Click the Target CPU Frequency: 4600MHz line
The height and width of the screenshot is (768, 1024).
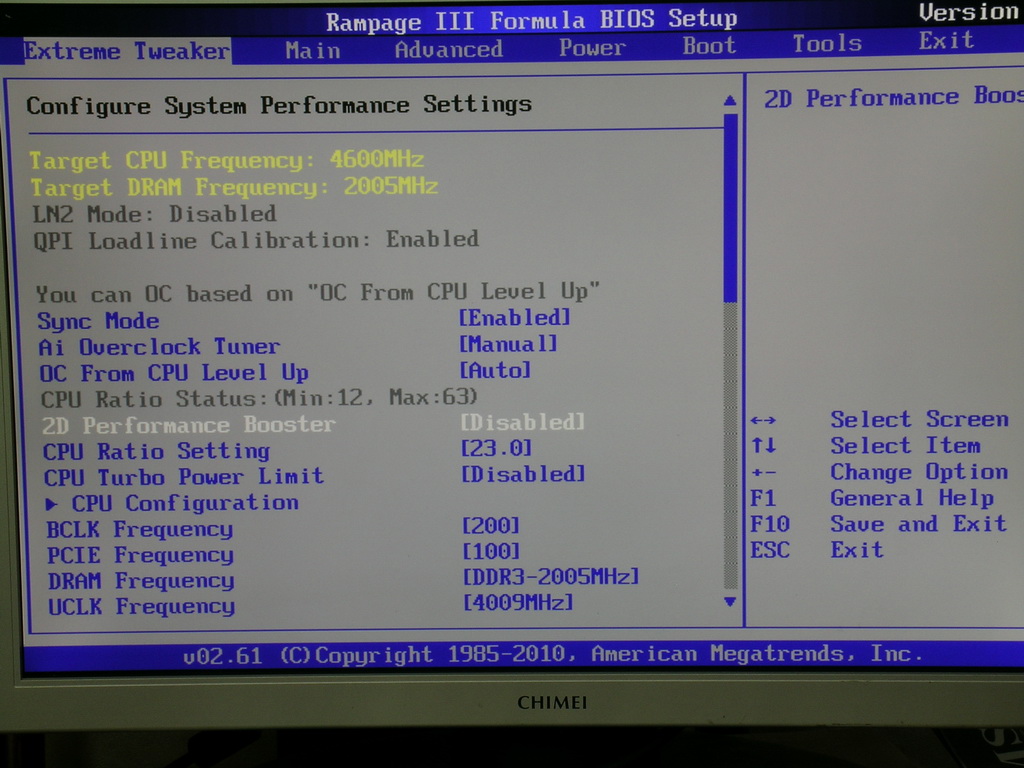tap(227, 160)
